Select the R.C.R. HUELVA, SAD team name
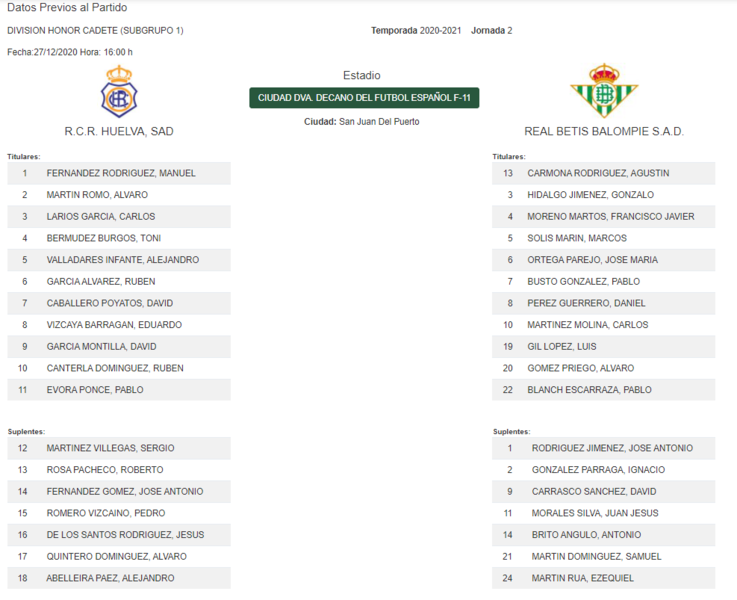The width and height of the screenshot is (737, 600). pyautogui.click(x=119, y=132)
